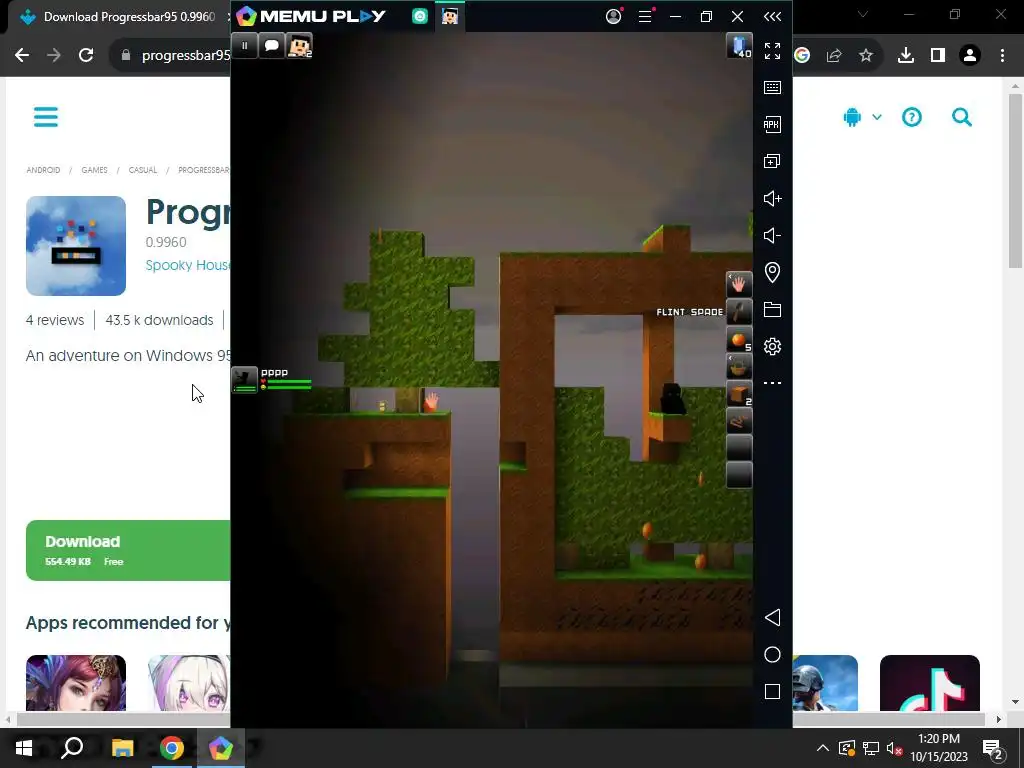The width and height of the screenshot is (1024, 768).
Task: Select the orange item in hotbar
Action: (x=739, y=340)
